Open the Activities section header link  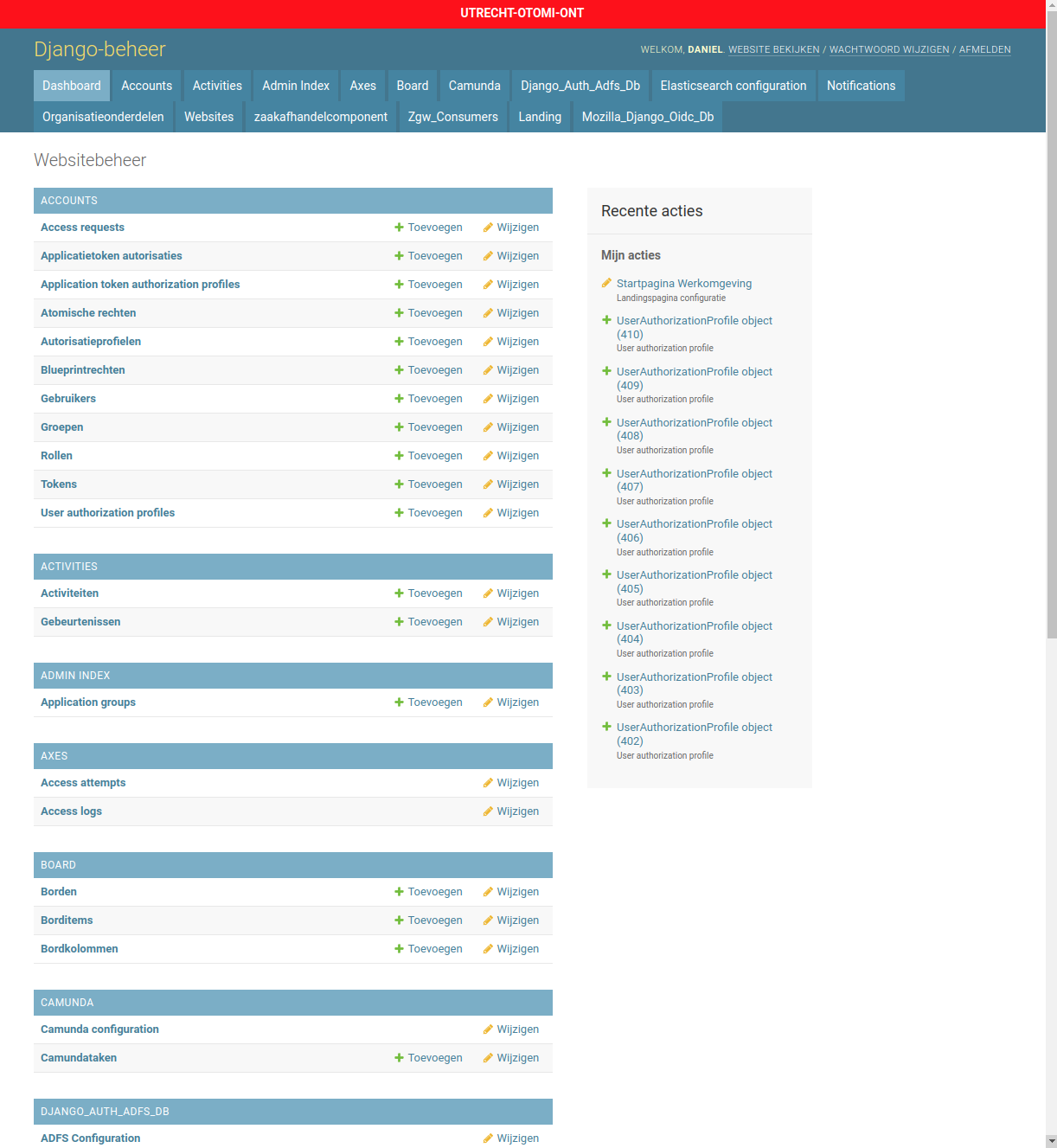tap(69, 567)
